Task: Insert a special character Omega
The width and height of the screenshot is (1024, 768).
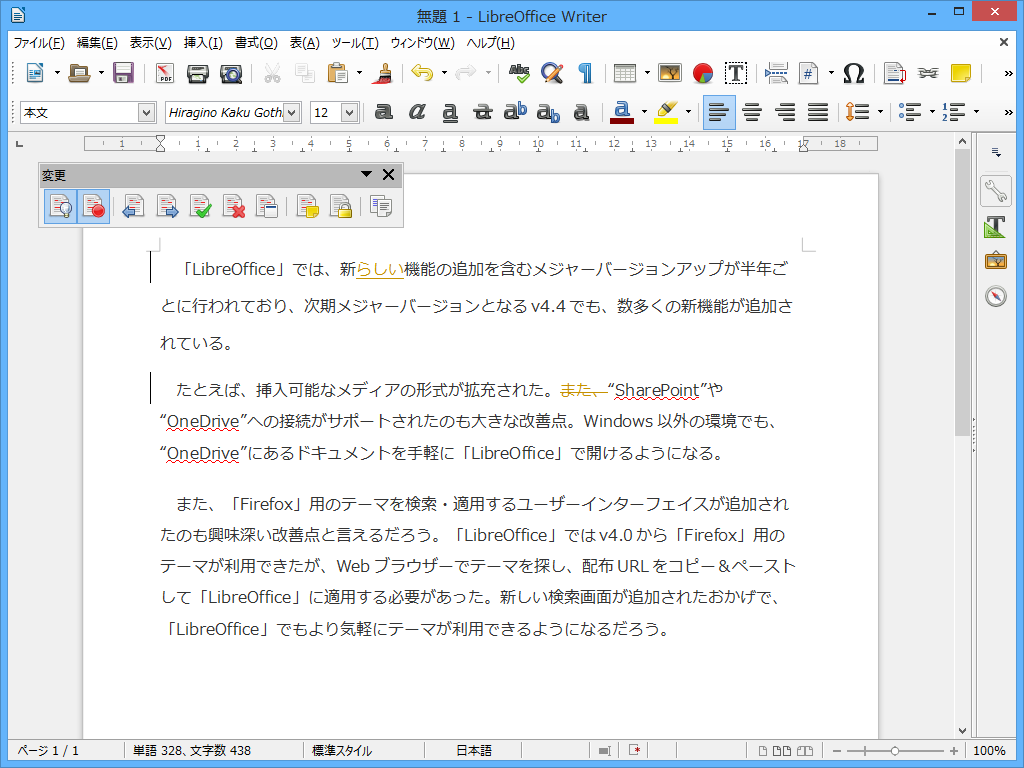Action: pyautogui.click(x=854, y=72)
